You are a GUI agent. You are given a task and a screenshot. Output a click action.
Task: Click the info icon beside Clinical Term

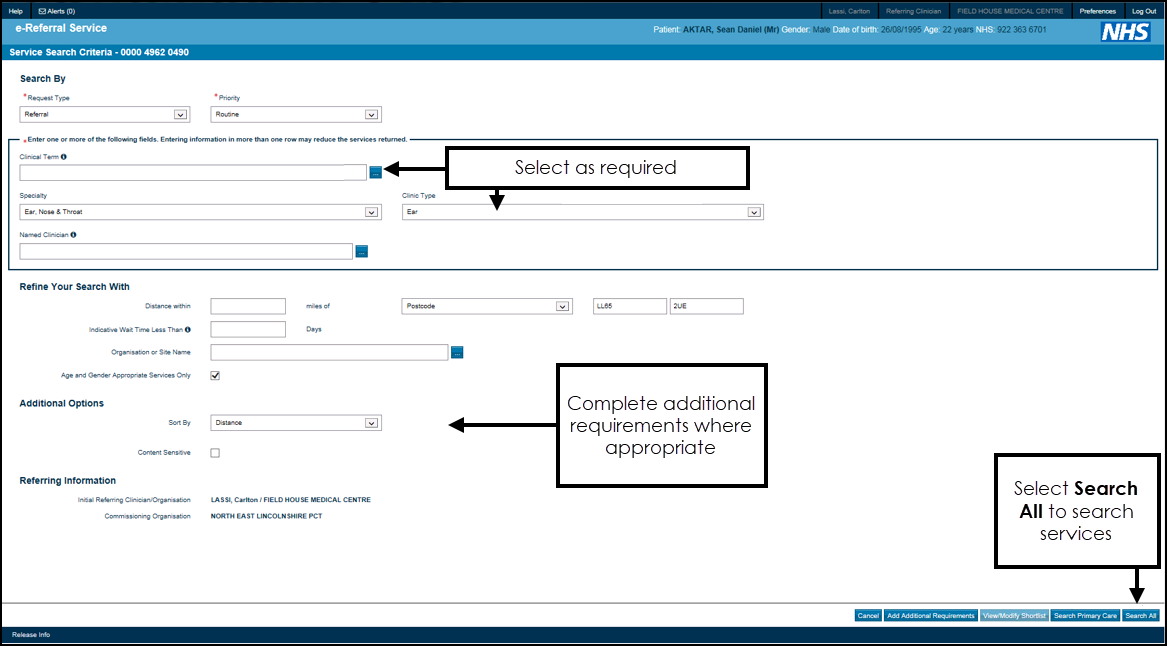point(64,157)
